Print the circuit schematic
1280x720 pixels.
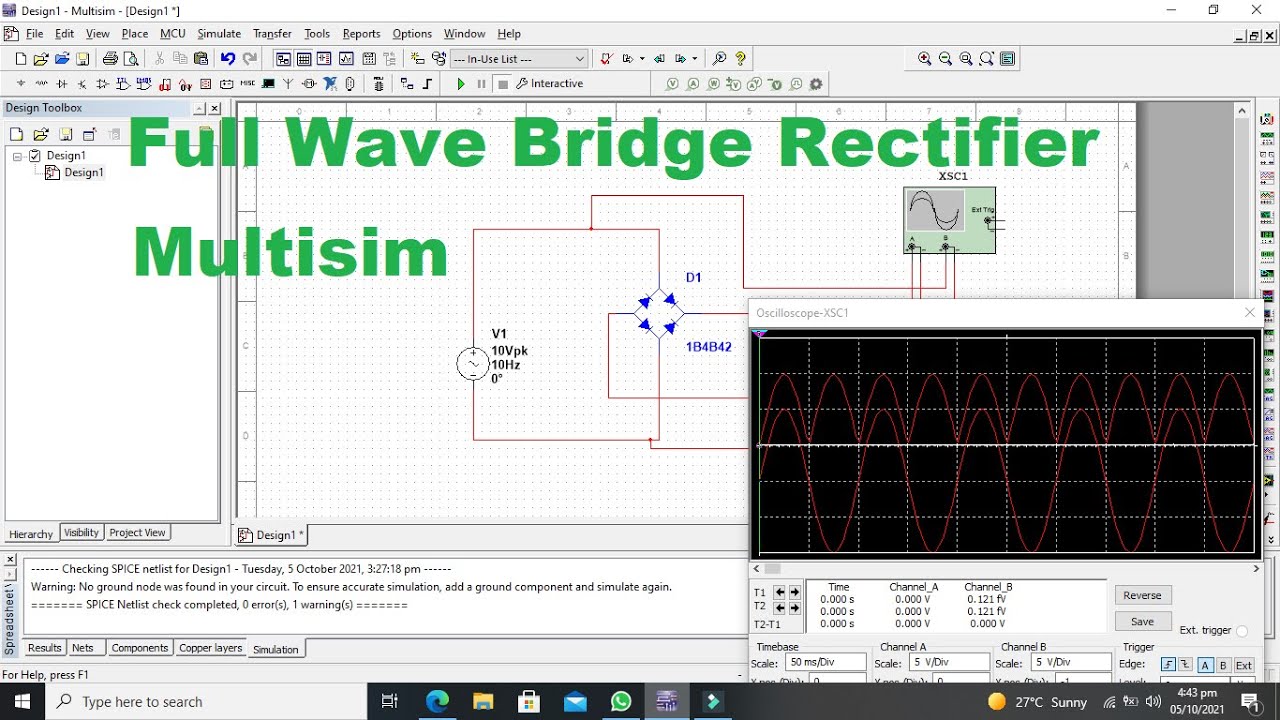point(110,59)
